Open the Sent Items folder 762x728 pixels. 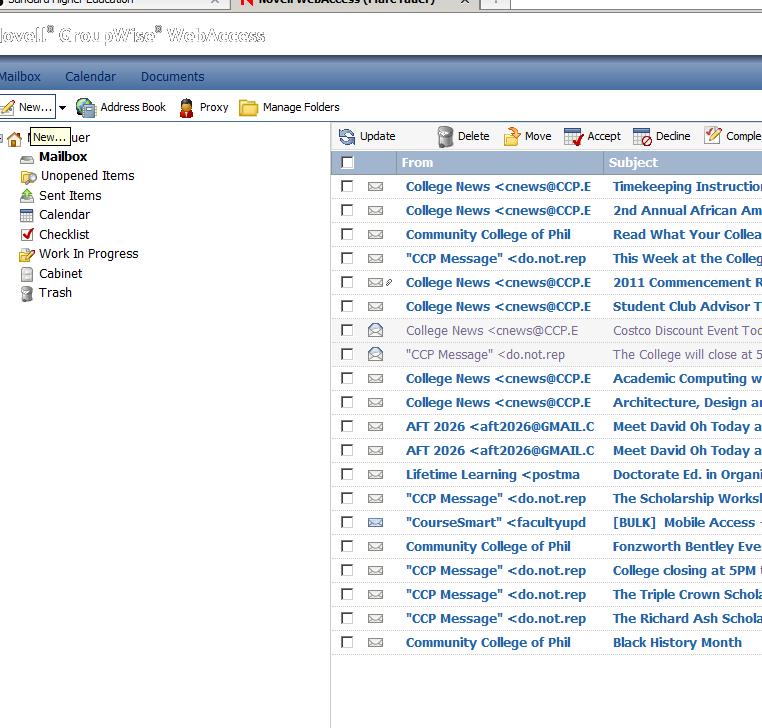pos(70,195)
